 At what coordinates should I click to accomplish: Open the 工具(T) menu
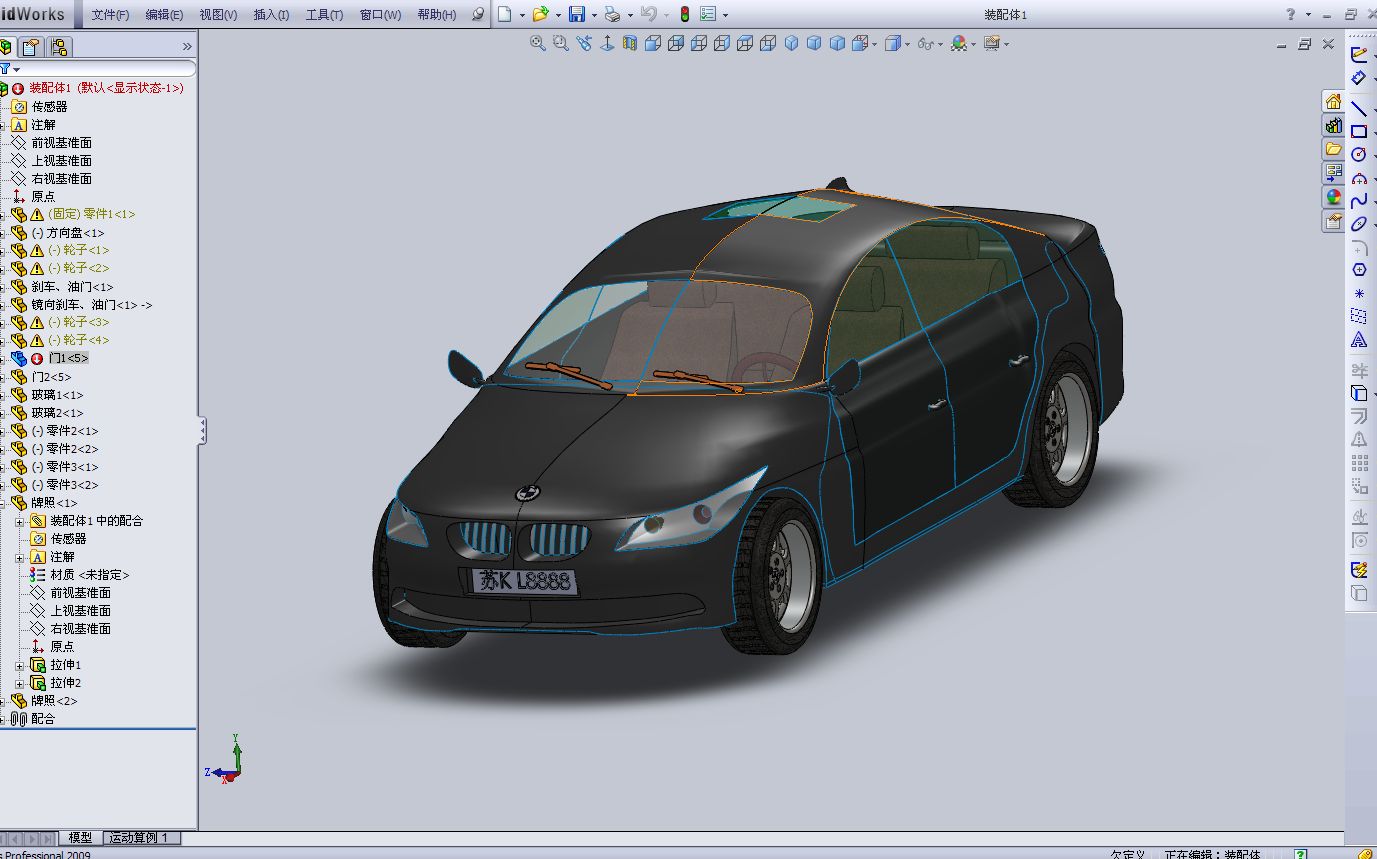(324, 15)
